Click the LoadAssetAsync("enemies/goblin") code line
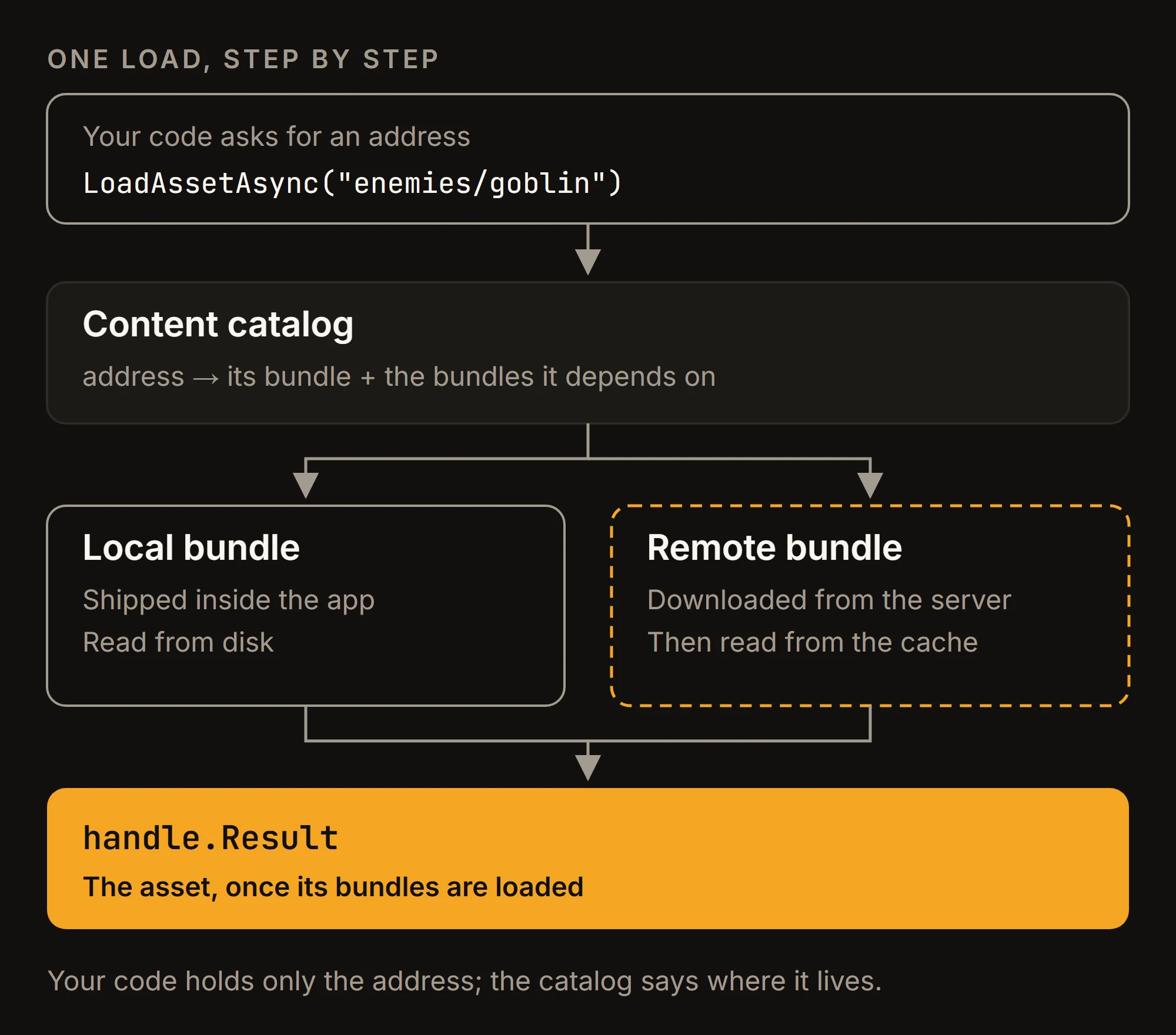Image resolution: width=1176 pixels, height=1035 pixels. pos(352,183)
